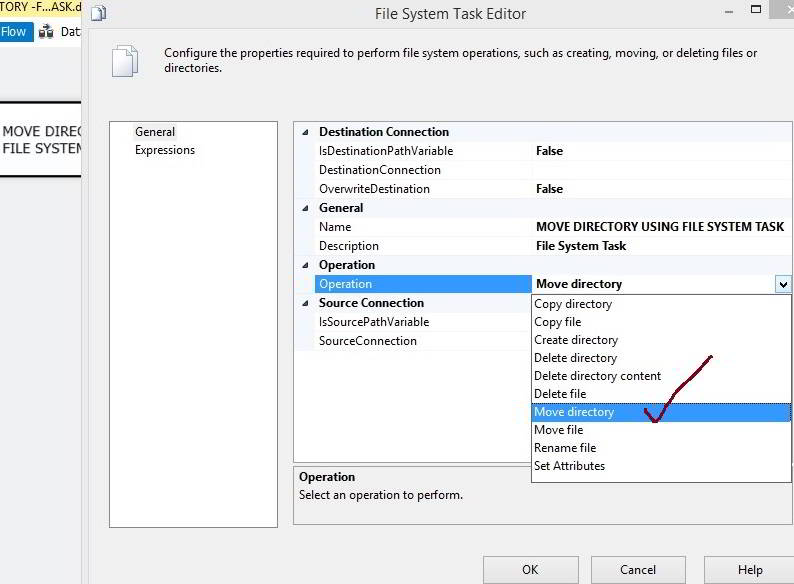Collapse the Source Connection section
This screenshot has width=794, height=584.
tap(305, 303)
